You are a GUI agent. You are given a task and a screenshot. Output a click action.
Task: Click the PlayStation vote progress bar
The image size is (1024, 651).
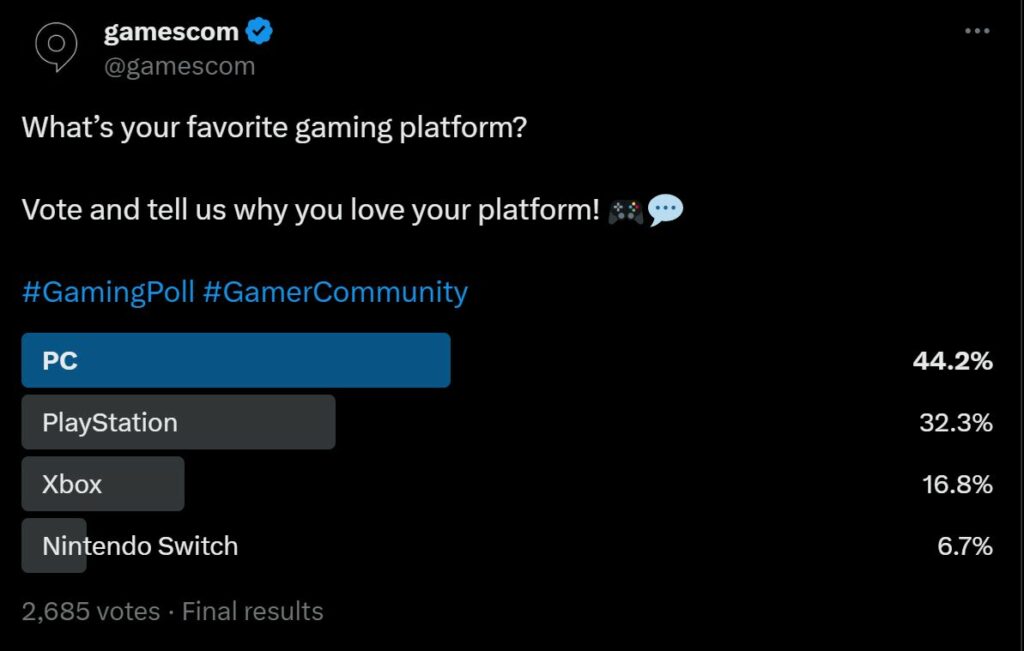(178, 422)
